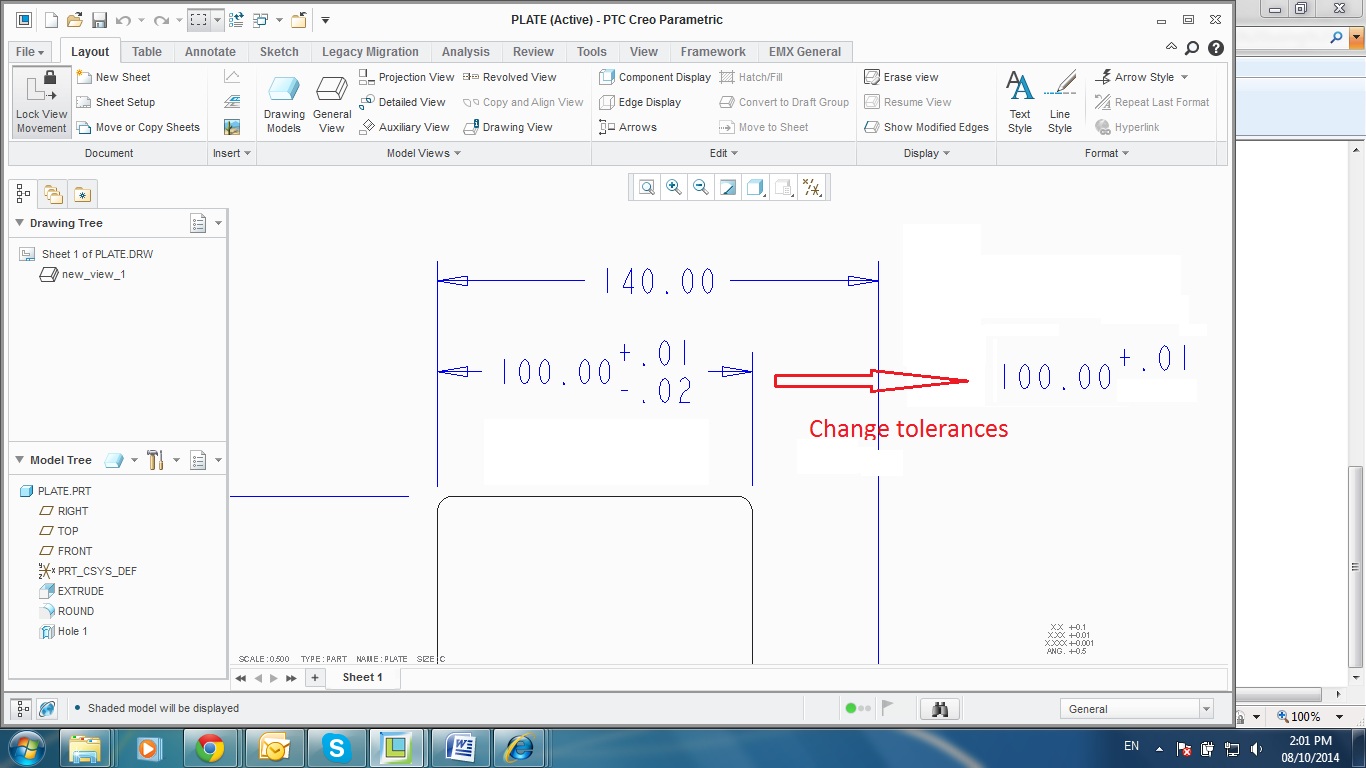
Task: Open Drawing View properties
Action: [508, 127]
